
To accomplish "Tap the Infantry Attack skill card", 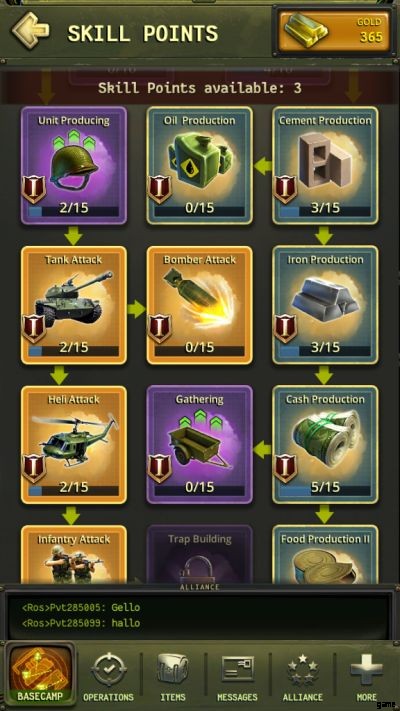I will point(74,555).
